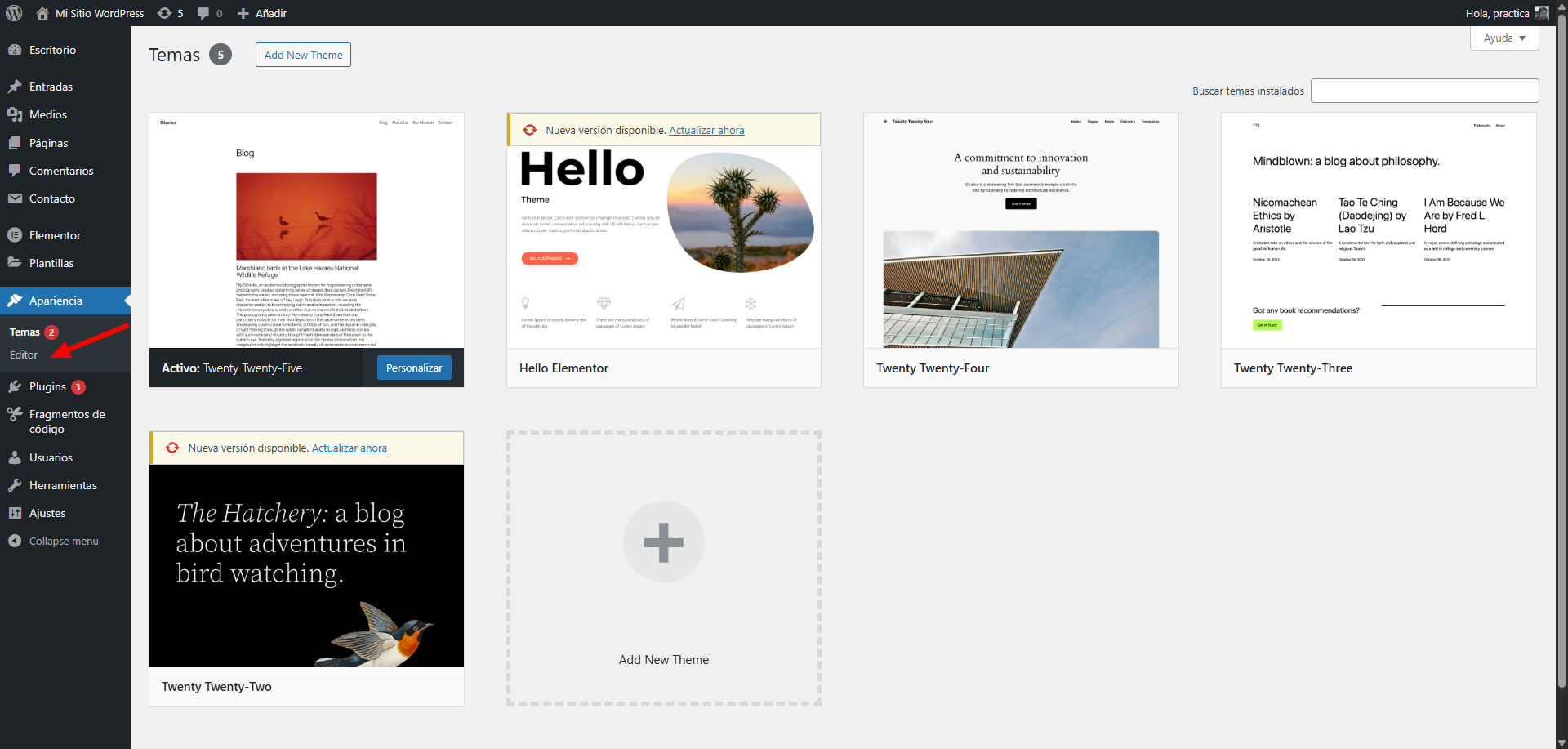Open the updates indicator showing 5

tap(170, 13)
